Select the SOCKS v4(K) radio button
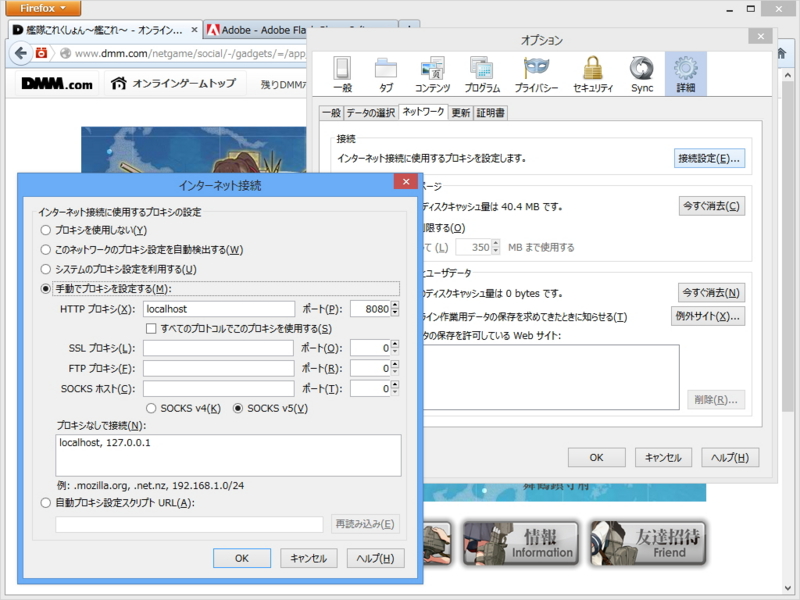Screen dimensions: 800x600 (151, 408)
